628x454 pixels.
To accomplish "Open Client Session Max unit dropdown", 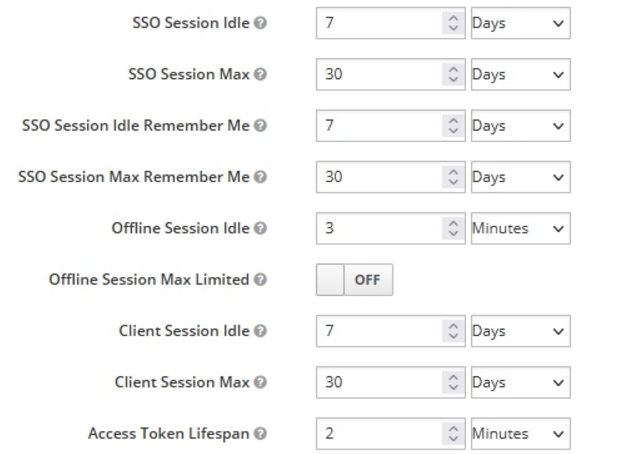I will tap(520, 382).
